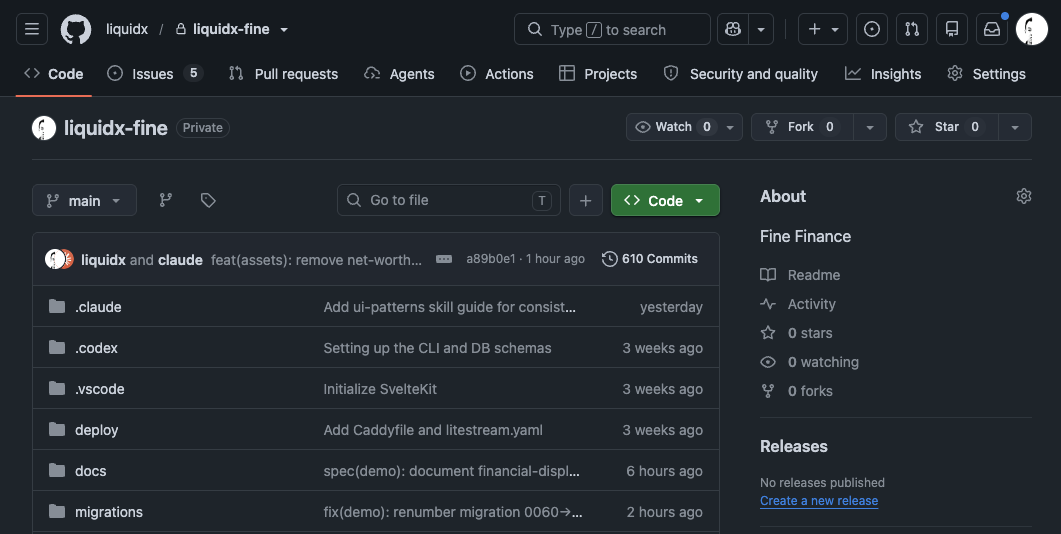Viewport: 1061px width, 534px height.
Task: Switch to the Actions tab
Action: (x=497, y=74)
